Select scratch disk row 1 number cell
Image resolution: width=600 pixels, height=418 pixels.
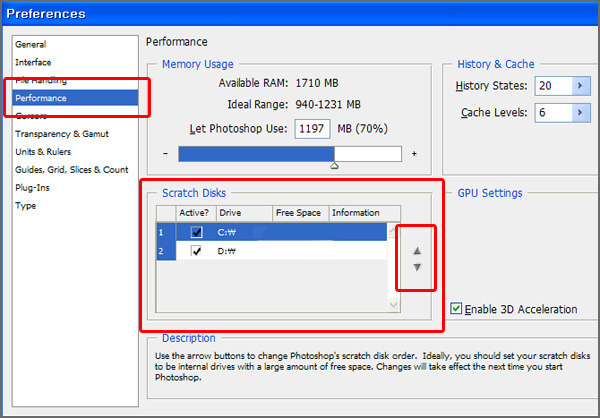(166, 232)
